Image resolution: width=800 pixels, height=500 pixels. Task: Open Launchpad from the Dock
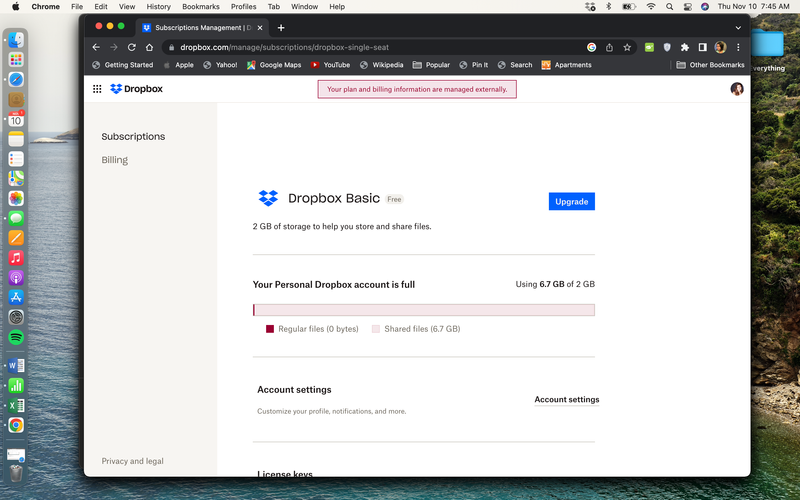16,59
